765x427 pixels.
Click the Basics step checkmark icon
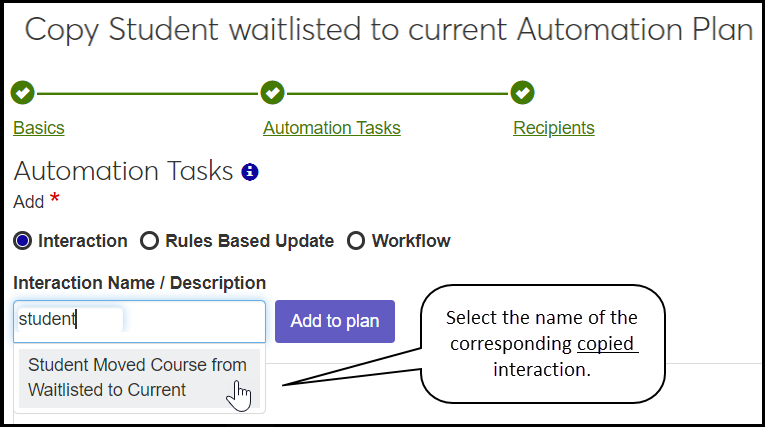pos(22,93)
